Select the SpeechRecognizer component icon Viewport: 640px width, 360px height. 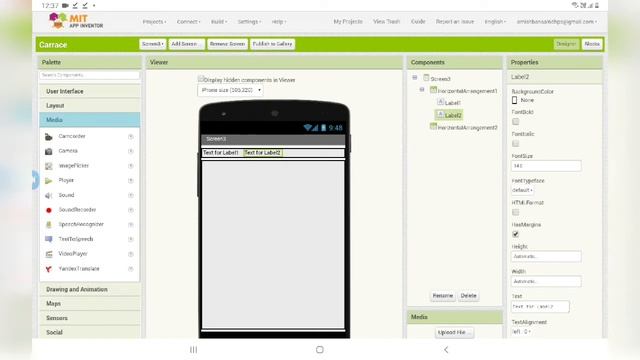(49, 224)
